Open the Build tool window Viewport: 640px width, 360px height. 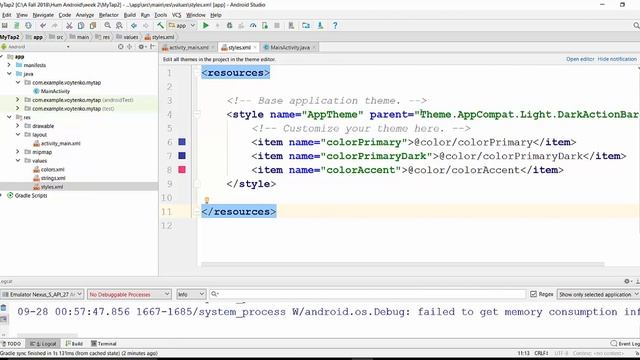[74, 344]
